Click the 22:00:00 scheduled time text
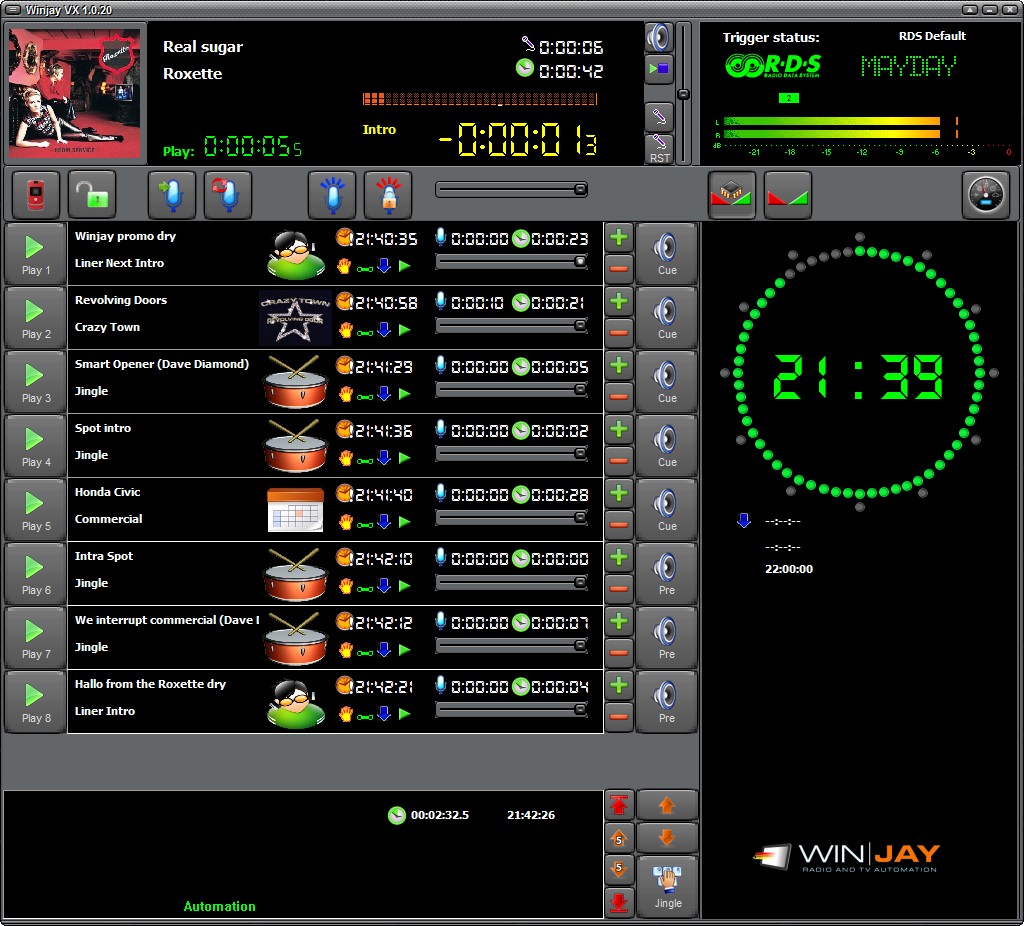 789,569
